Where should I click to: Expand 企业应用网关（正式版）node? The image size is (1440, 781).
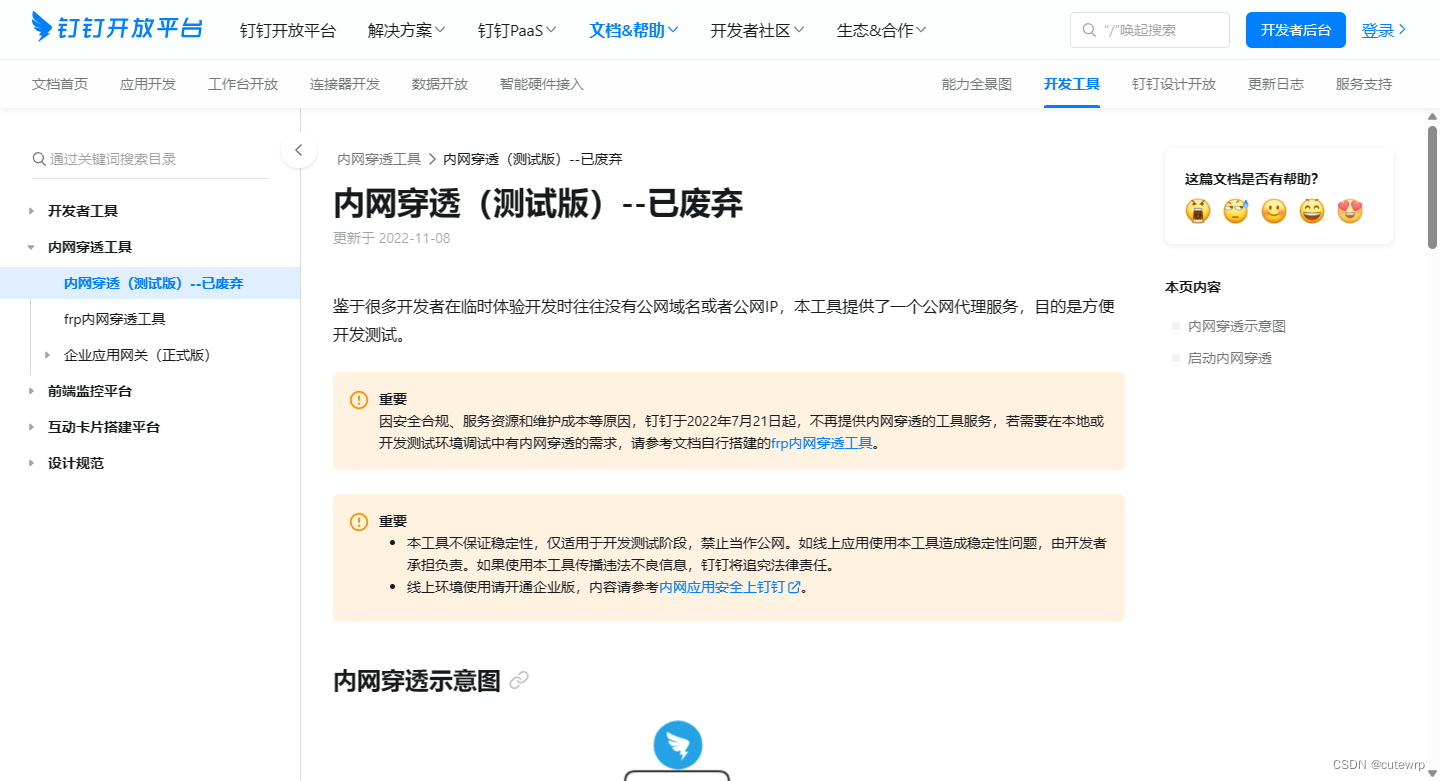(48, 355)
